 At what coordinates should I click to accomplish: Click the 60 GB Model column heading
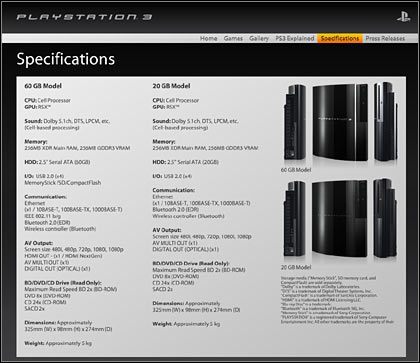click(43, 86)
